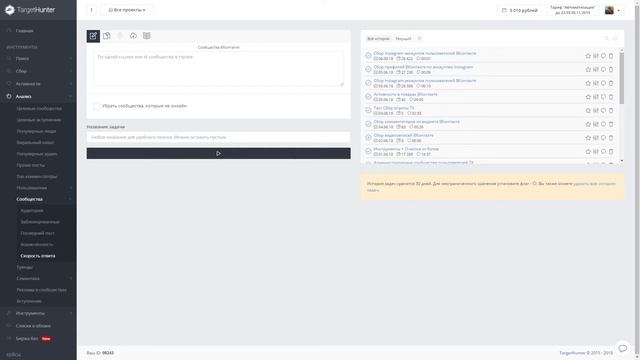
Task: Select the manual input edit icon
Action: [x=93, y=36]
